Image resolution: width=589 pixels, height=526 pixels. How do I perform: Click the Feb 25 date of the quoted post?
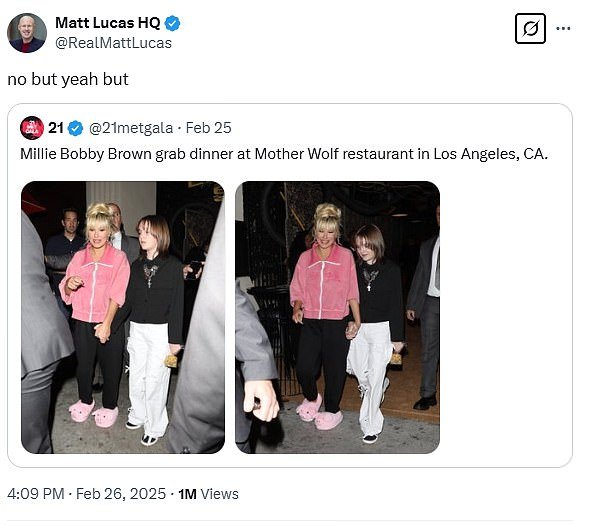coord(208,128)
